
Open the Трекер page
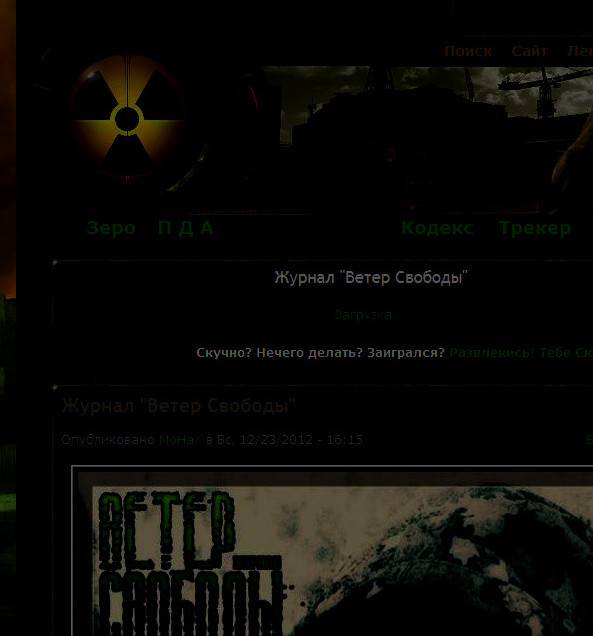tap(534, 228)
